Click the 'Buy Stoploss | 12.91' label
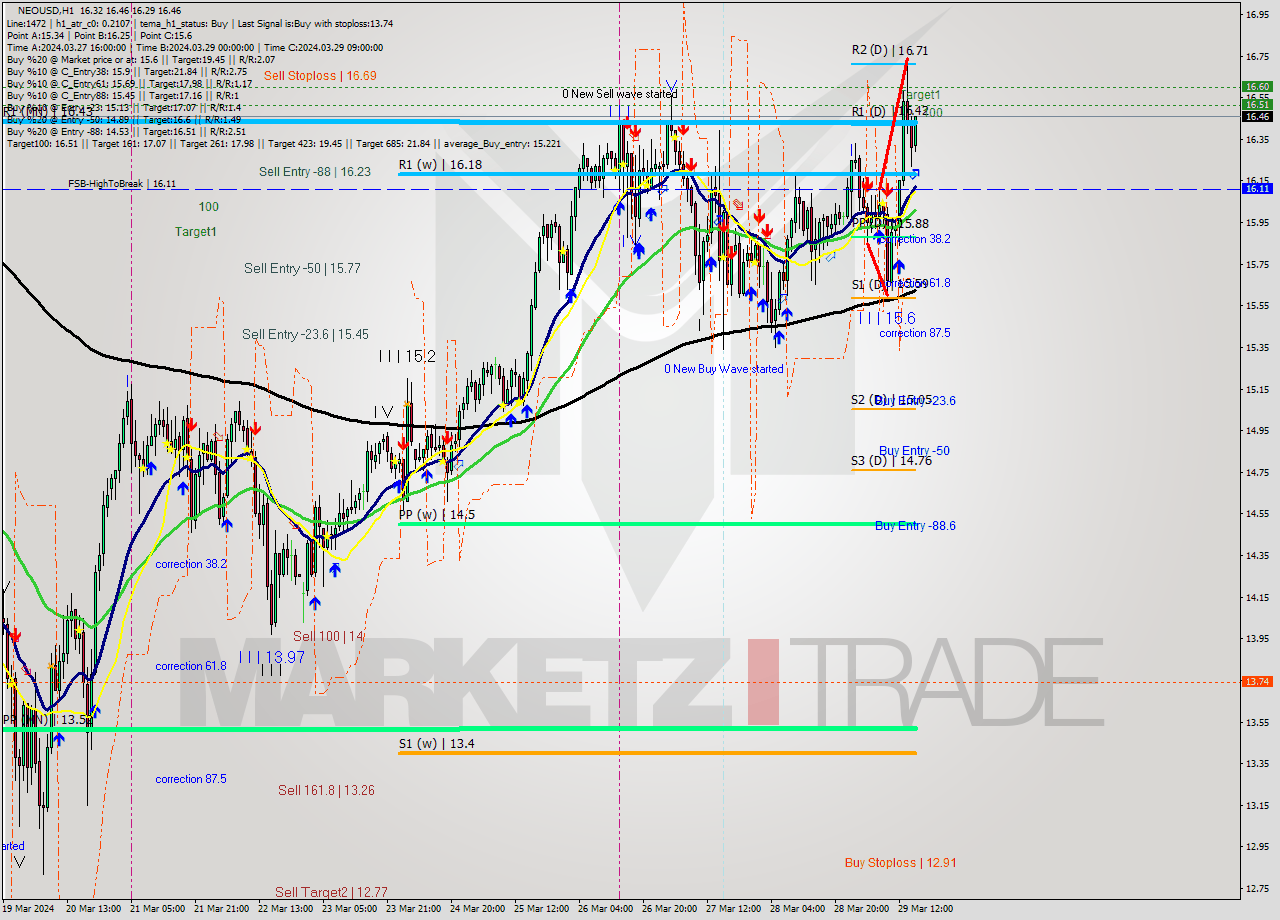This screenshot has width=1280, height=920. point(900,863)
